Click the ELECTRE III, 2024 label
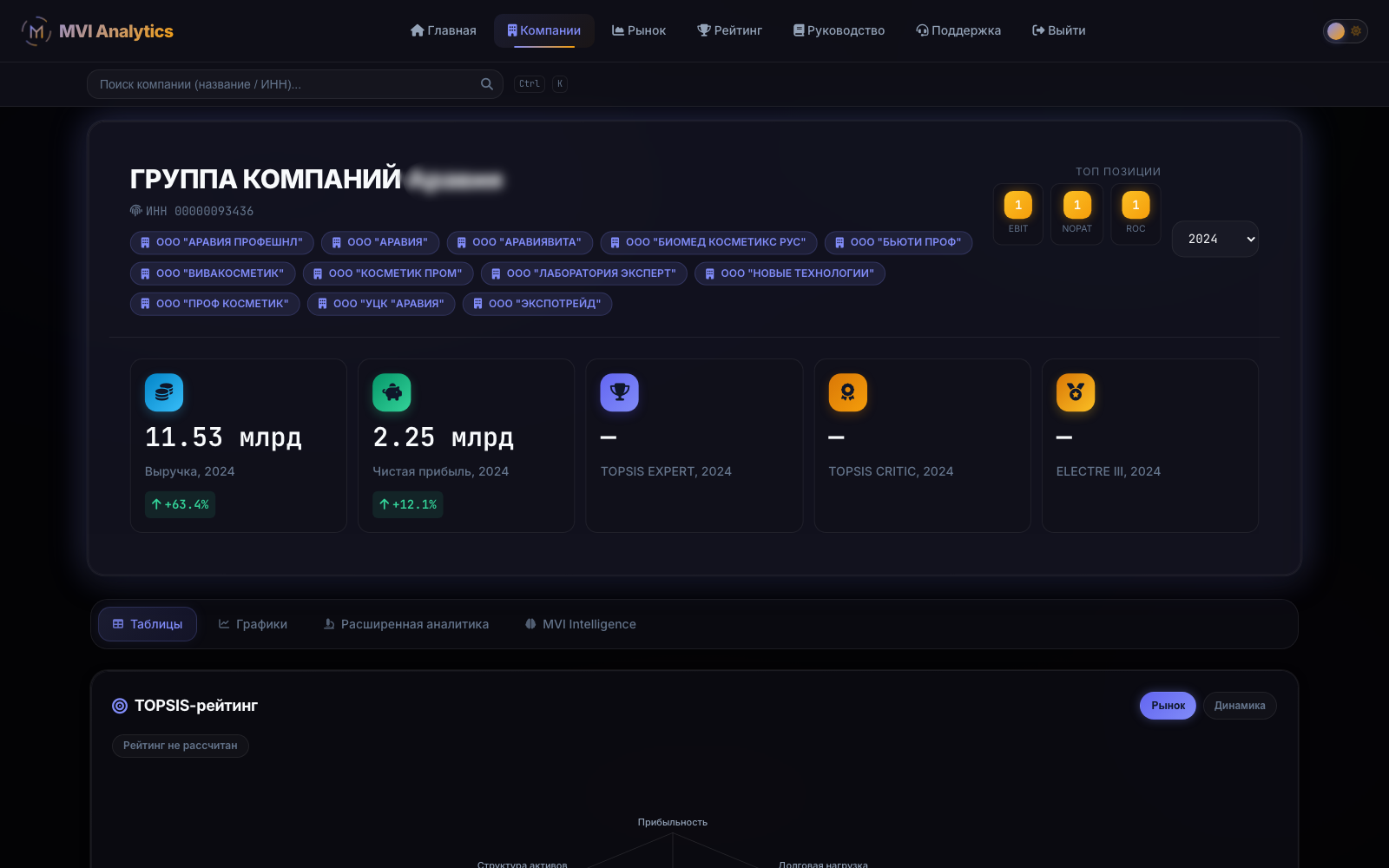This screenshot has height=868, width=1389. (1109, 471)
